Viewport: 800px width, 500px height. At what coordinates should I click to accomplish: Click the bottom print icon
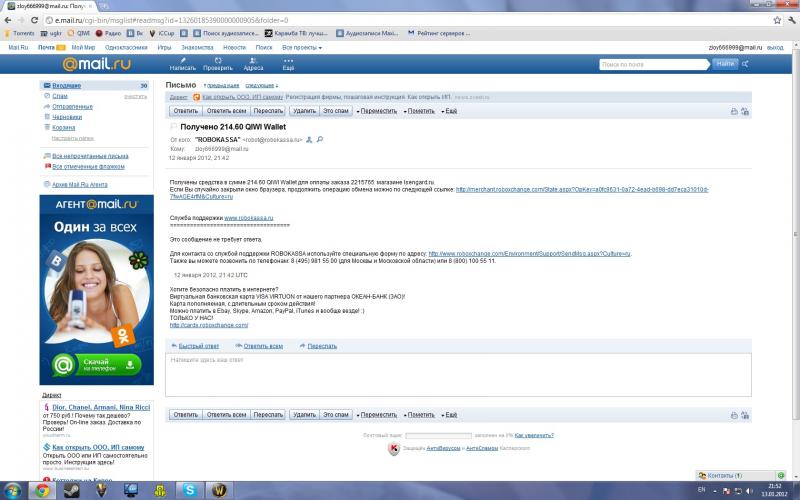pyautogui.click(x=734, y=415)
